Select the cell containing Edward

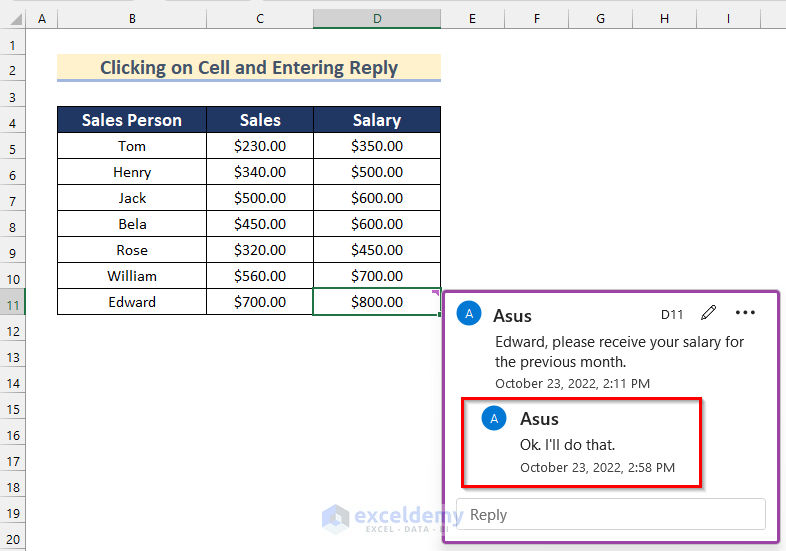point(132,302)
